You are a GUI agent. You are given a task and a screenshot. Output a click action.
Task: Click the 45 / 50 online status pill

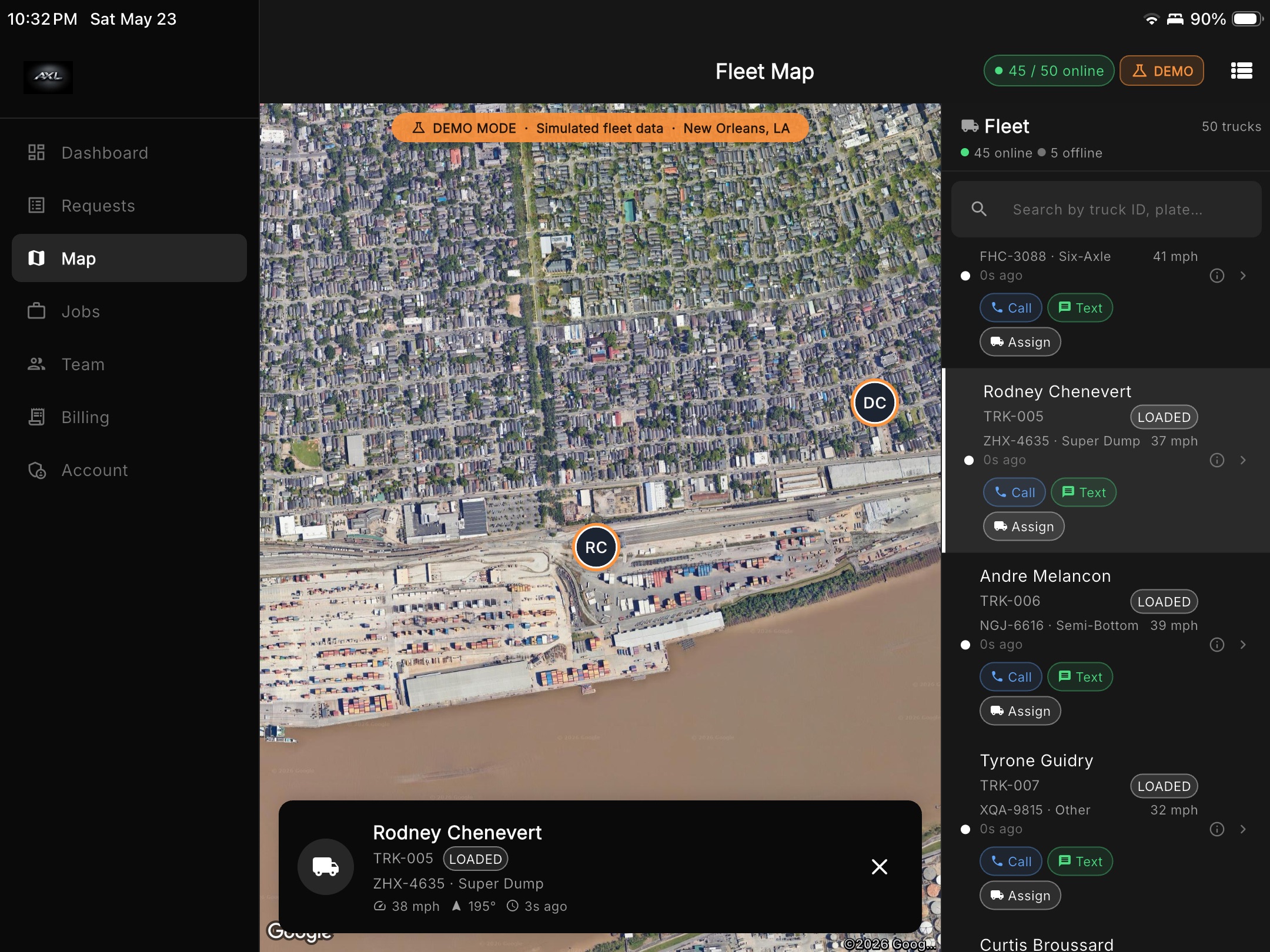pyautogui.click(x=1049, y=71)
